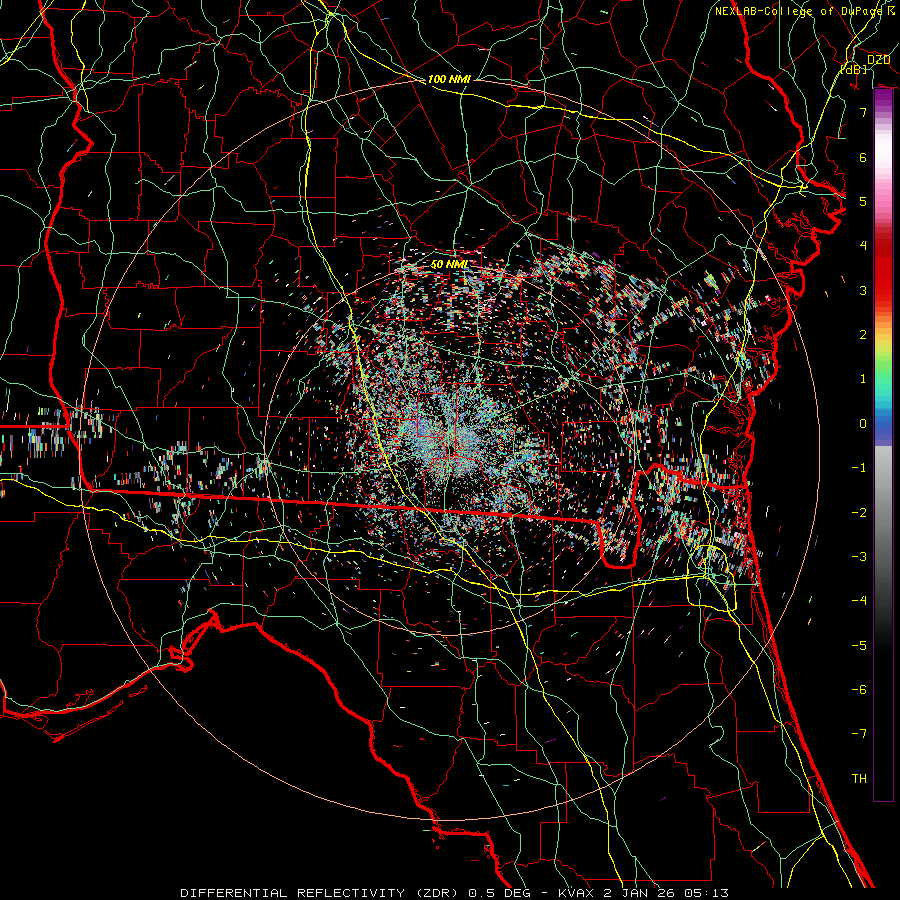Click the legend value -2

tap(859, 512)
